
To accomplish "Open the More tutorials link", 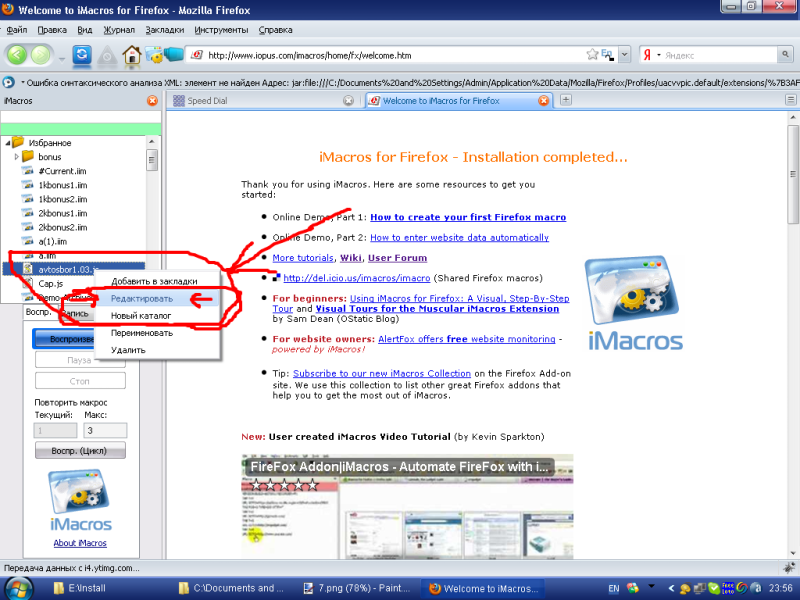I will pos(303,258).
